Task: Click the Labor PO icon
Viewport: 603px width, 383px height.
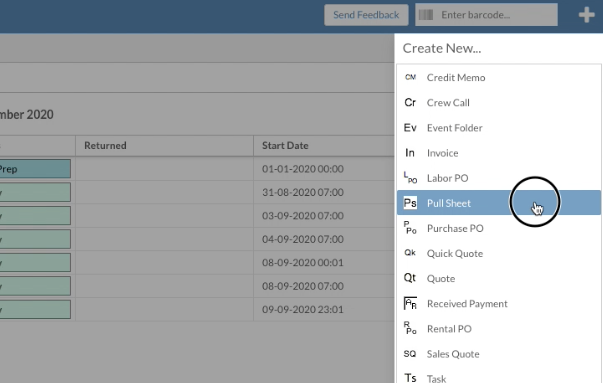Action: click(410, 178)
